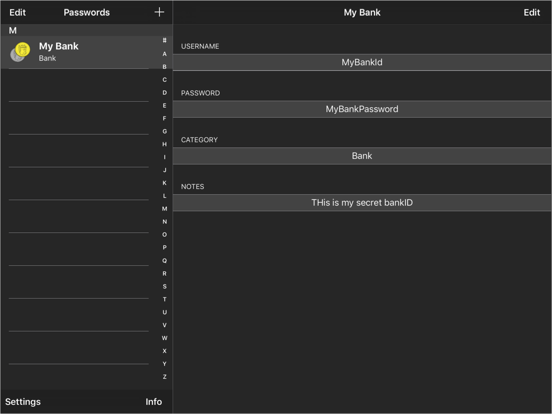
Task: Jump to index letter S
Action: [164, 286]
